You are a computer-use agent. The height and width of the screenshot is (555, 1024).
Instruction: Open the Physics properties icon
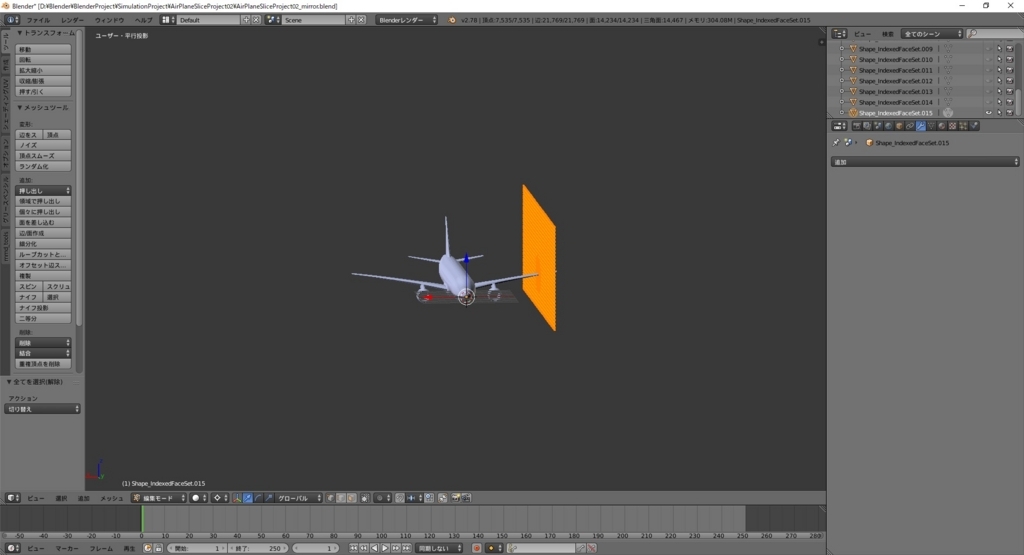coord(974,126)
